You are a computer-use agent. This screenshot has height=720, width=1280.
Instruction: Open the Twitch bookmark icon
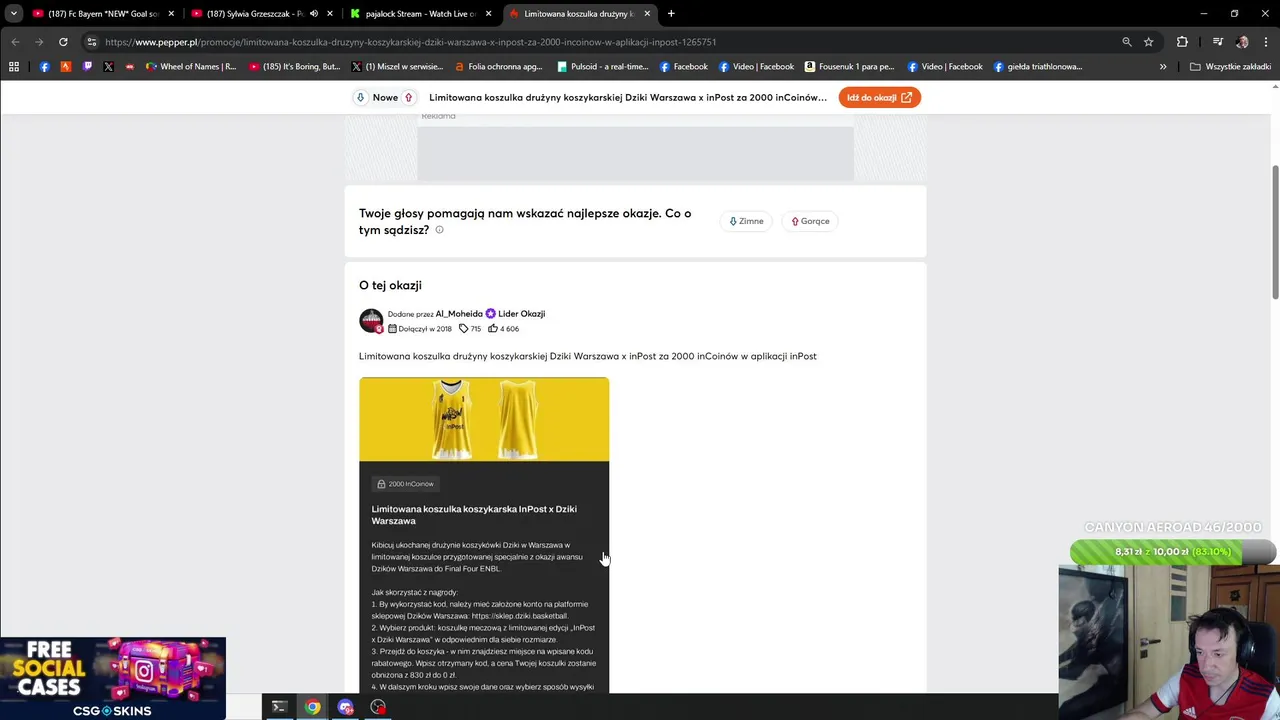click(87, 67)
